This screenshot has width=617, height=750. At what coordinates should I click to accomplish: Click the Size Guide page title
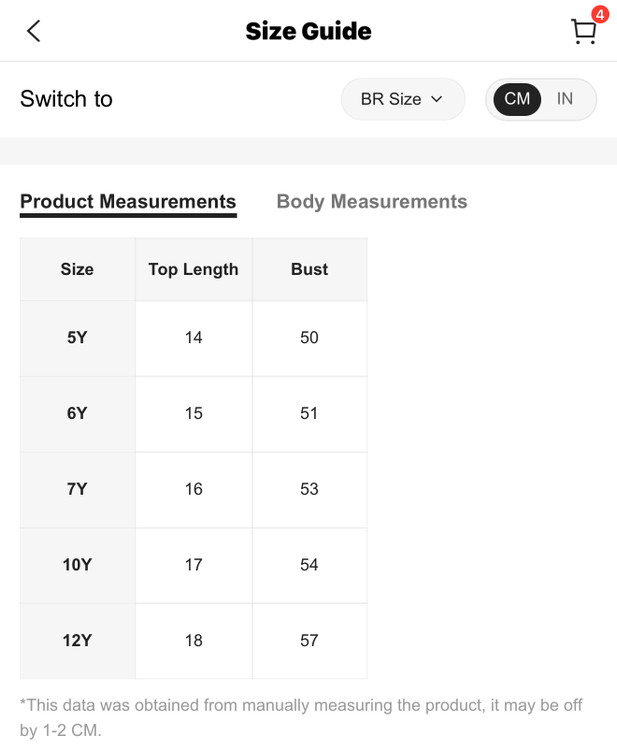click(x=308, y=31)
